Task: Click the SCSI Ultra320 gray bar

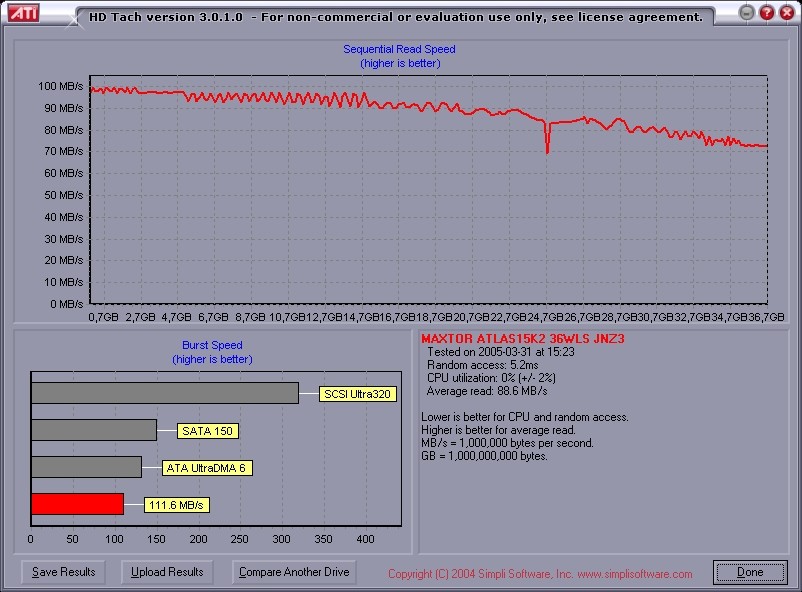Action: point(165,393)
